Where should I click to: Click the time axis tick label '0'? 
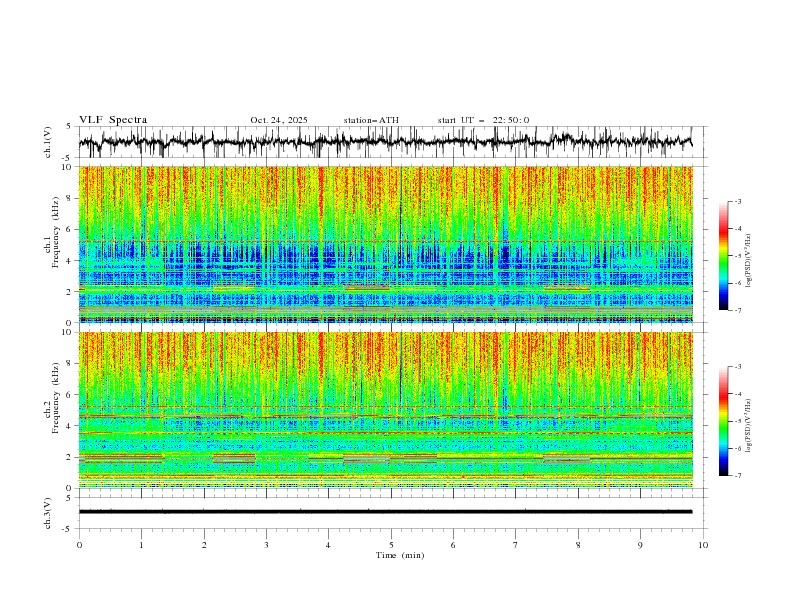pos(79,545)
